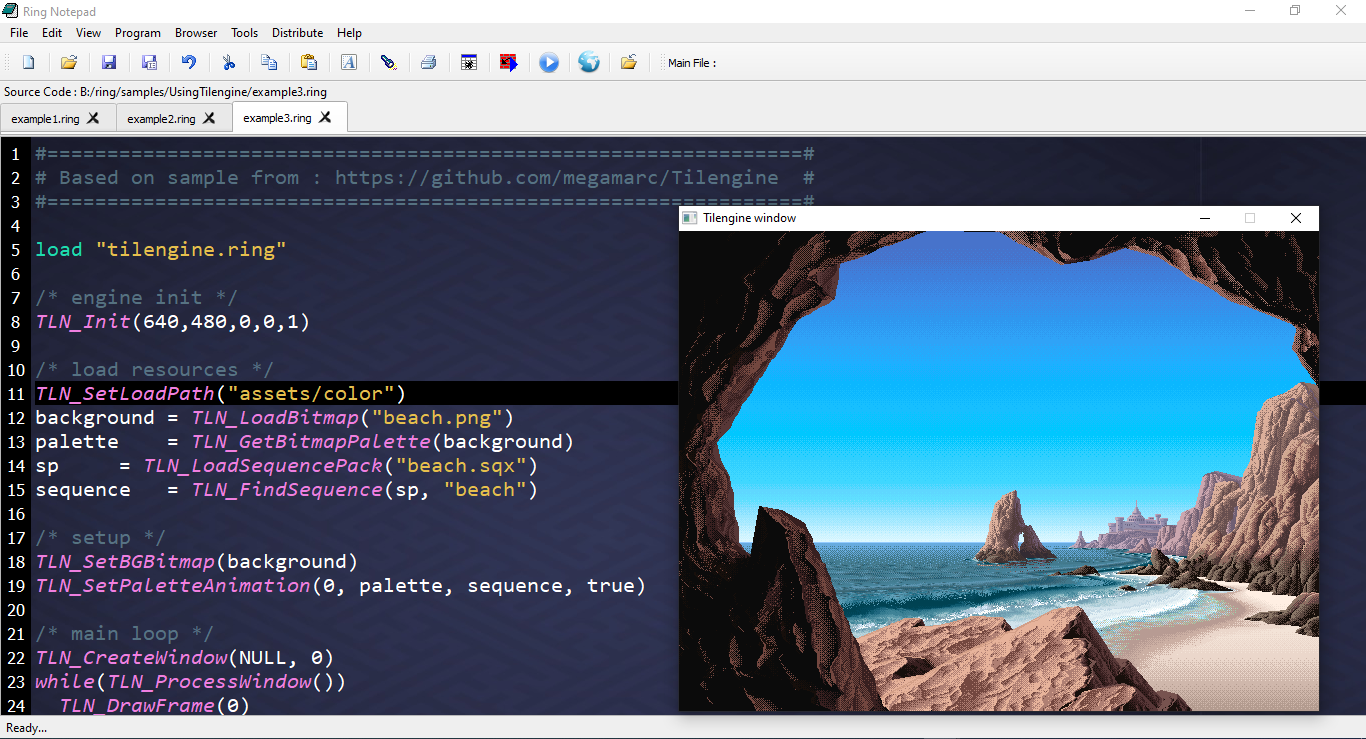Click the Source Code path label
This screenshot has width=1366, height=739.
coord(165,91)
